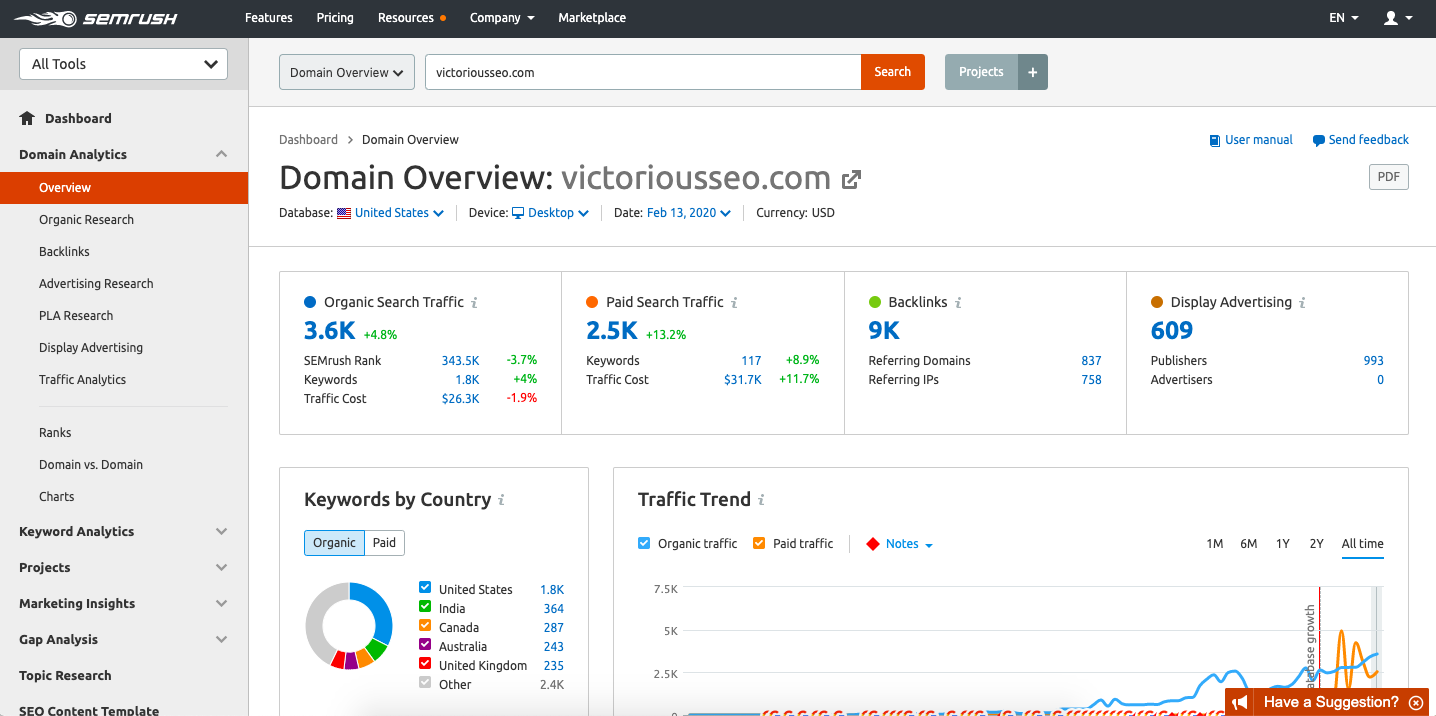Close the Have a Suggestion banner
The width and height of the screenshot is (1436, 716).
[1415, 702]
